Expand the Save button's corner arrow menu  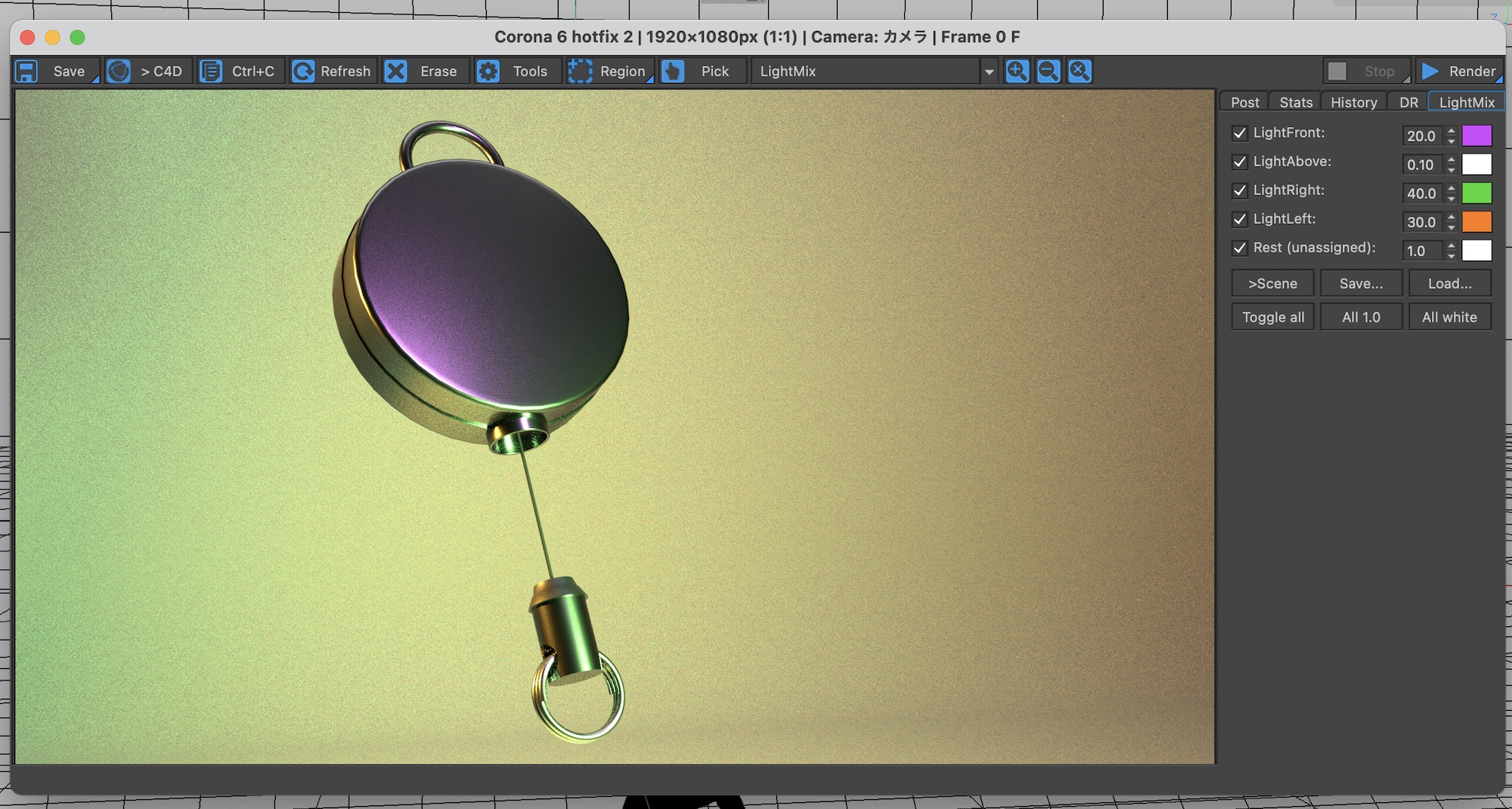pos(95,79)
